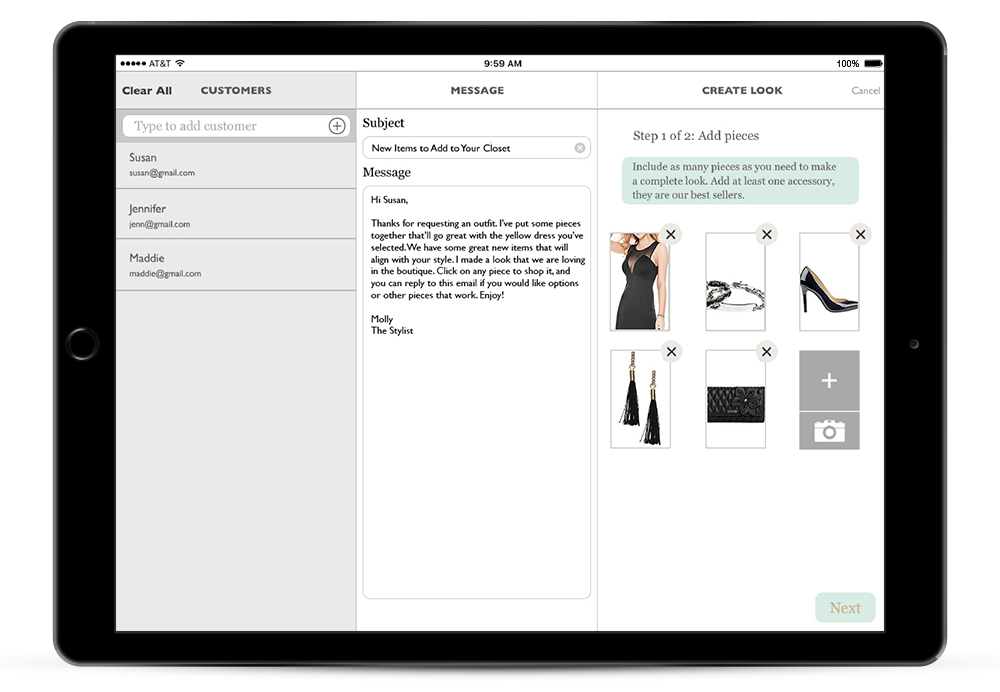This screenshot has height=692, width=1000.
Task: Remove the black dress from the look
Action: (x=671, y=235)
